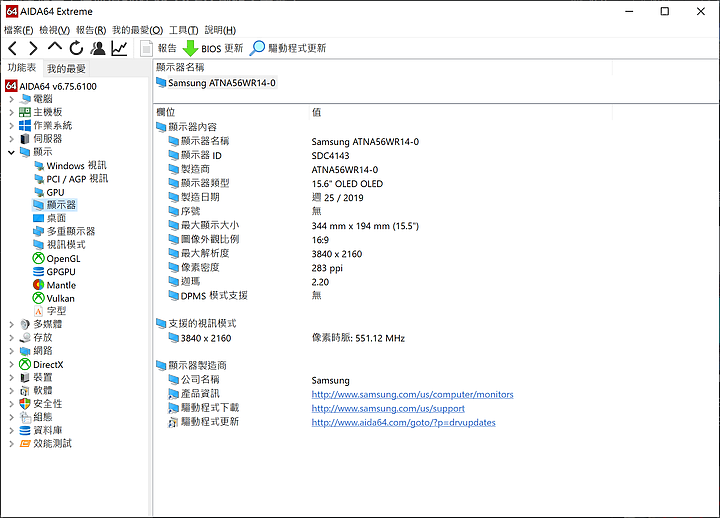Click the Vulkan icon in the tree
The image size is (720, 518).
(x=39, y=298)
